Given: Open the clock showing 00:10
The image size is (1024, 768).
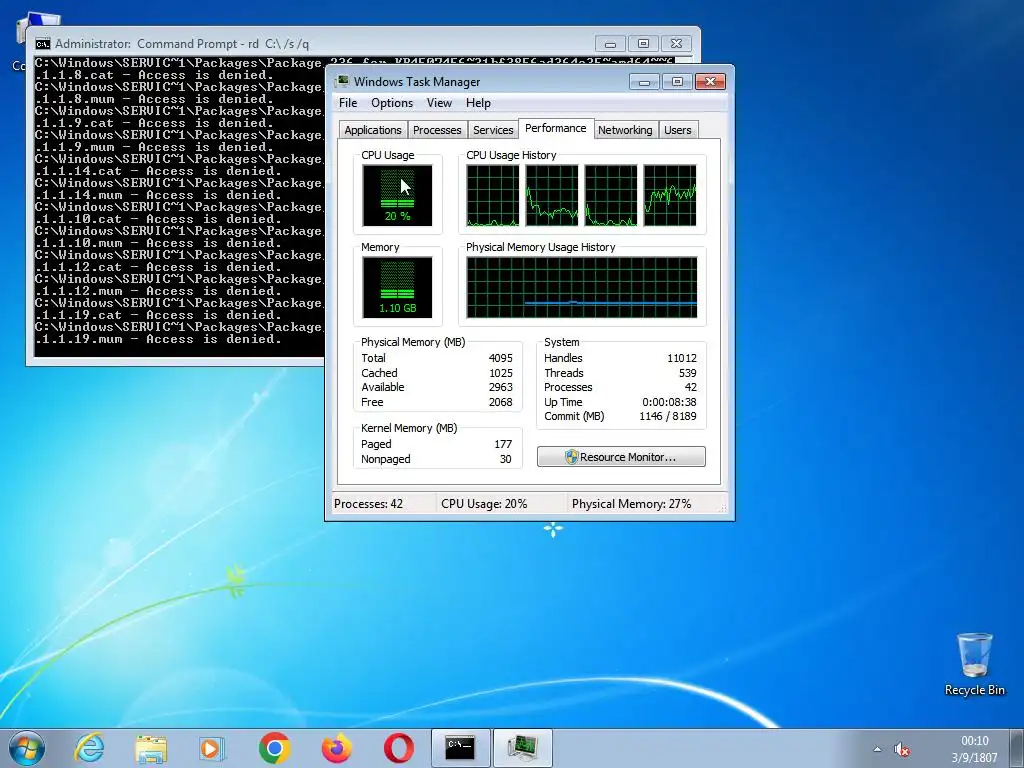Looking at the screenshot, I should [974, 749].
